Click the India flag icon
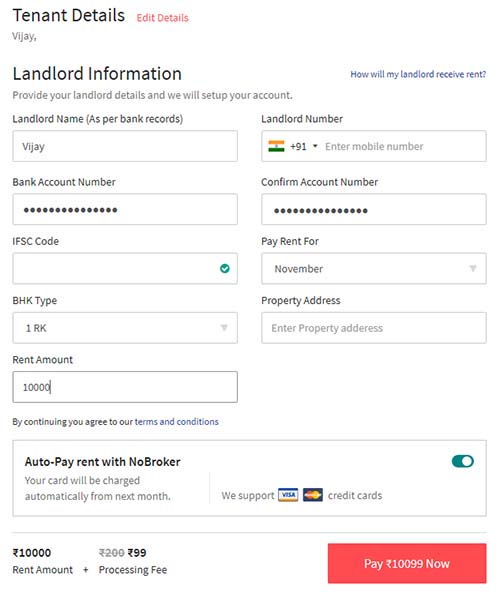This screenshot has height=597, width=500. (x=276, y=146)
